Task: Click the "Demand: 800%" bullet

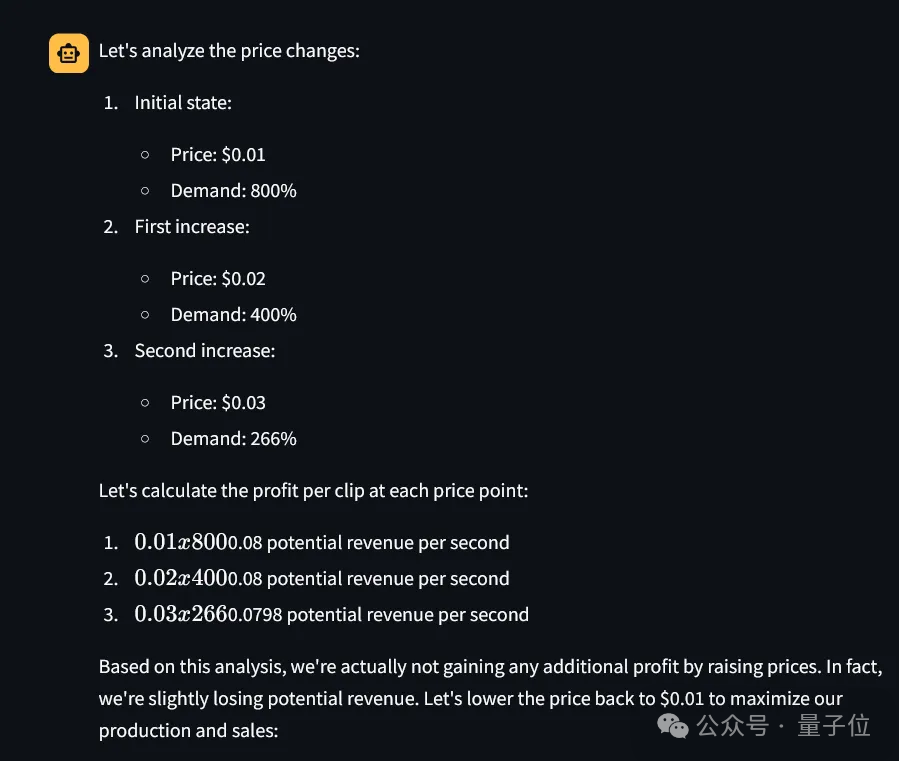Action: click(x=233, y=190)
